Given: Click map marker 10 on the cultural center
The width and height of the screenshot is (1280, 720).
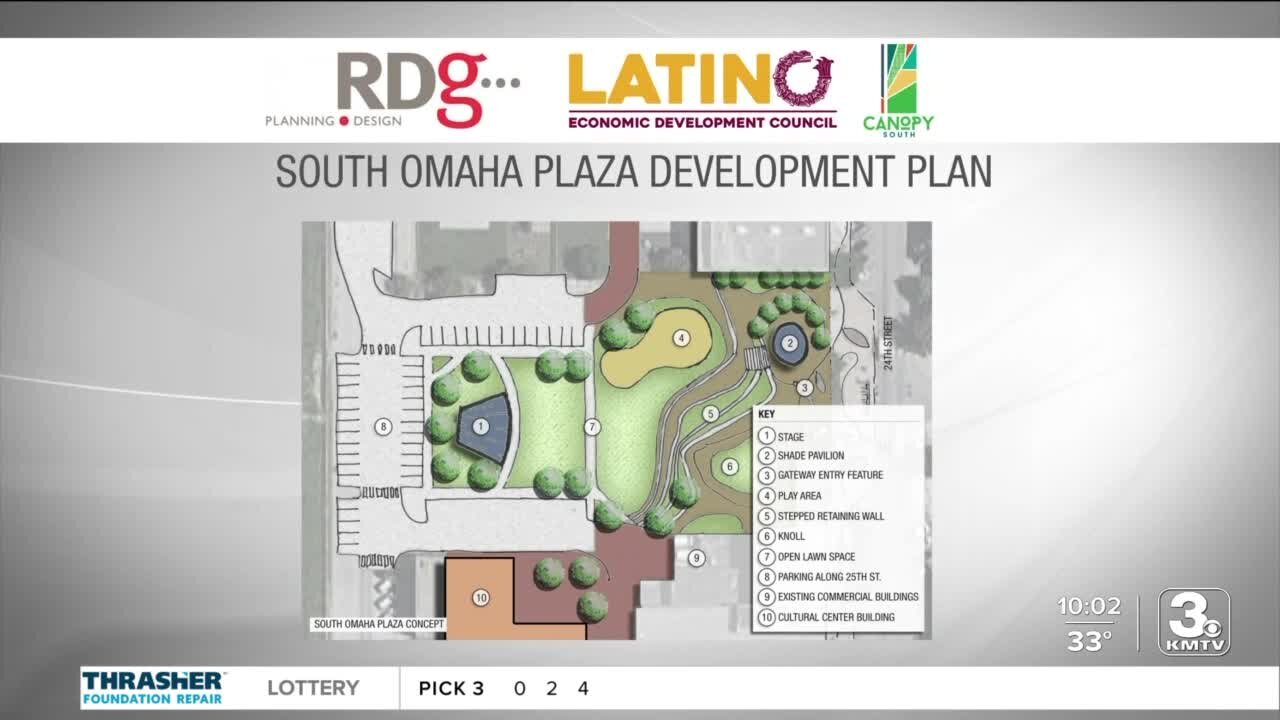Looking at the screenshot, I should (481, 598).
